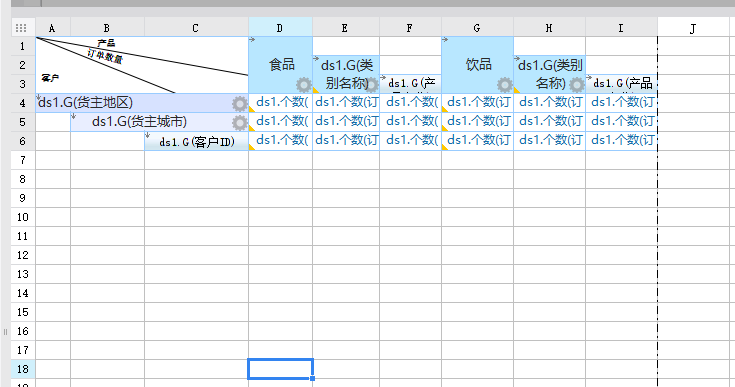Select row 5 header
The height and width of the screenshot is (387, 735).
pyautogui.click(x=23, y=122)
